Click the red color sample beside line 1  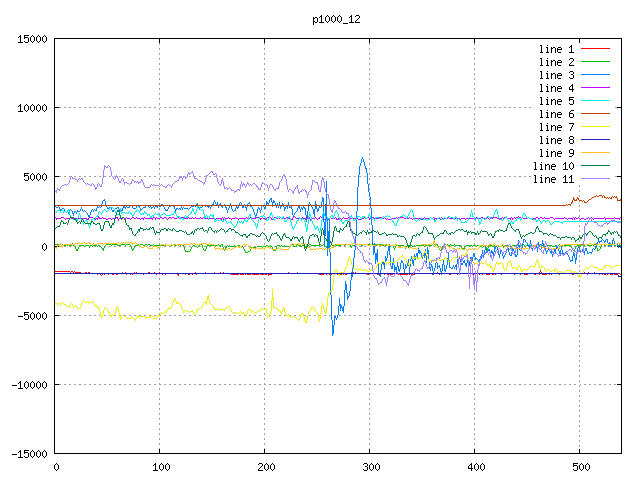click(x=596, y=49)
